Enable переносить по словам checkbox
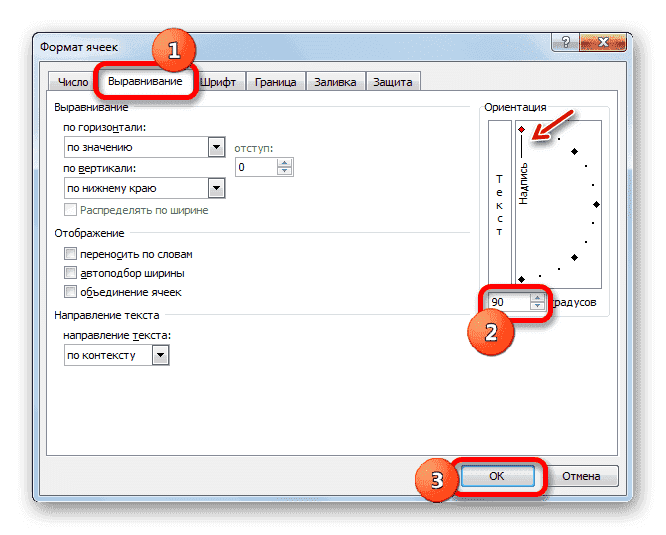Viewport: 666px width, 535px height. click(70, 254)
